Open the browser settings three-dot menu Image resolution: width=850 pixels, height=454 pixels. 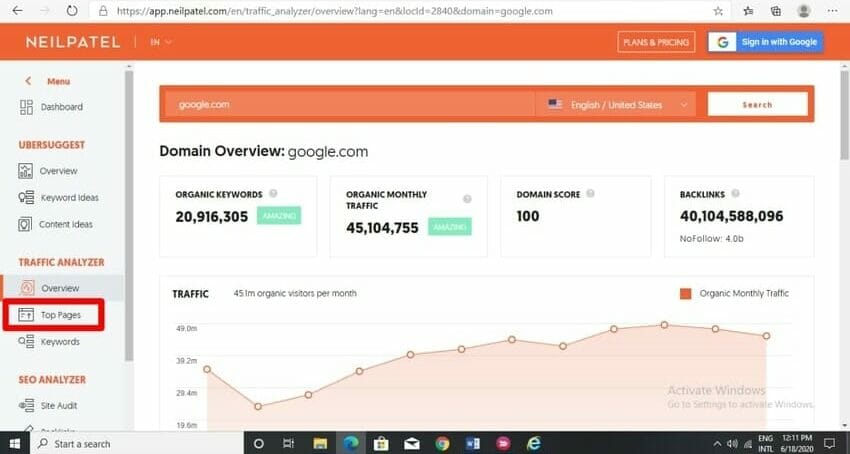tap(832, 11)
